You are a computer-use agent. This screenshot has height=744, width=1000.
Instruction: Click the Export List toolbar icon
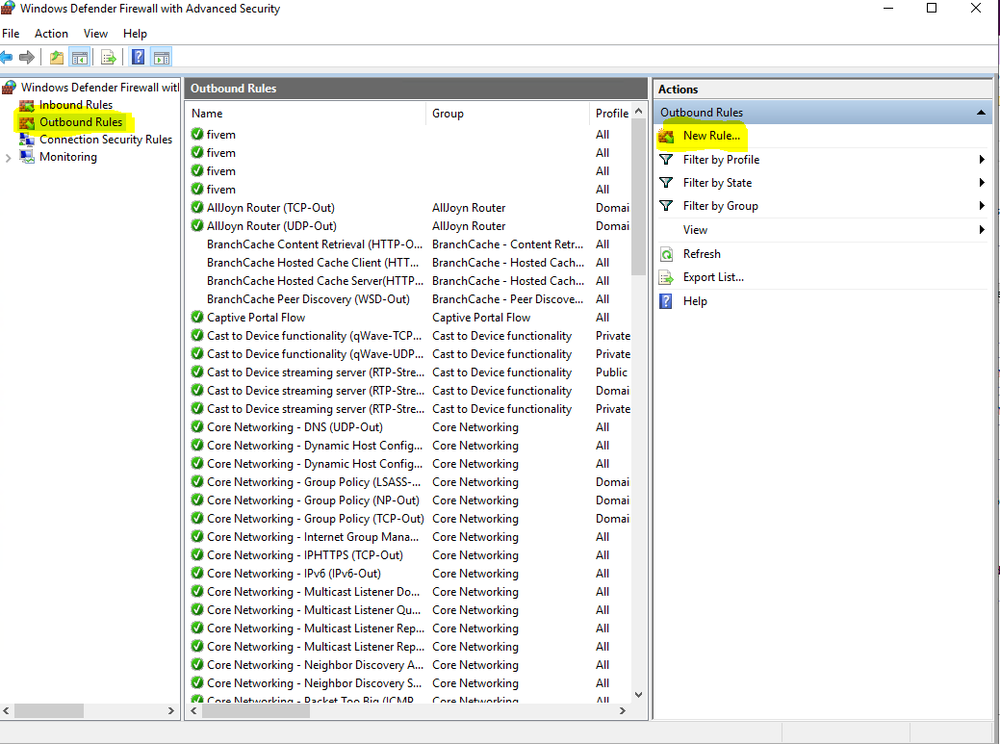point(108,57)
